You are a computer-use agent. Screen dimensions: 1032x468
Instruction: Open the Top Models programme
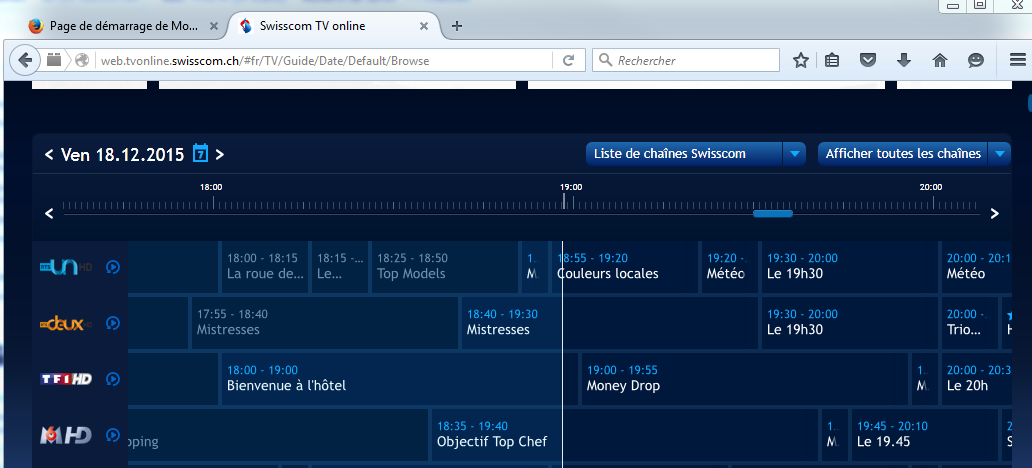coord(445,267)
